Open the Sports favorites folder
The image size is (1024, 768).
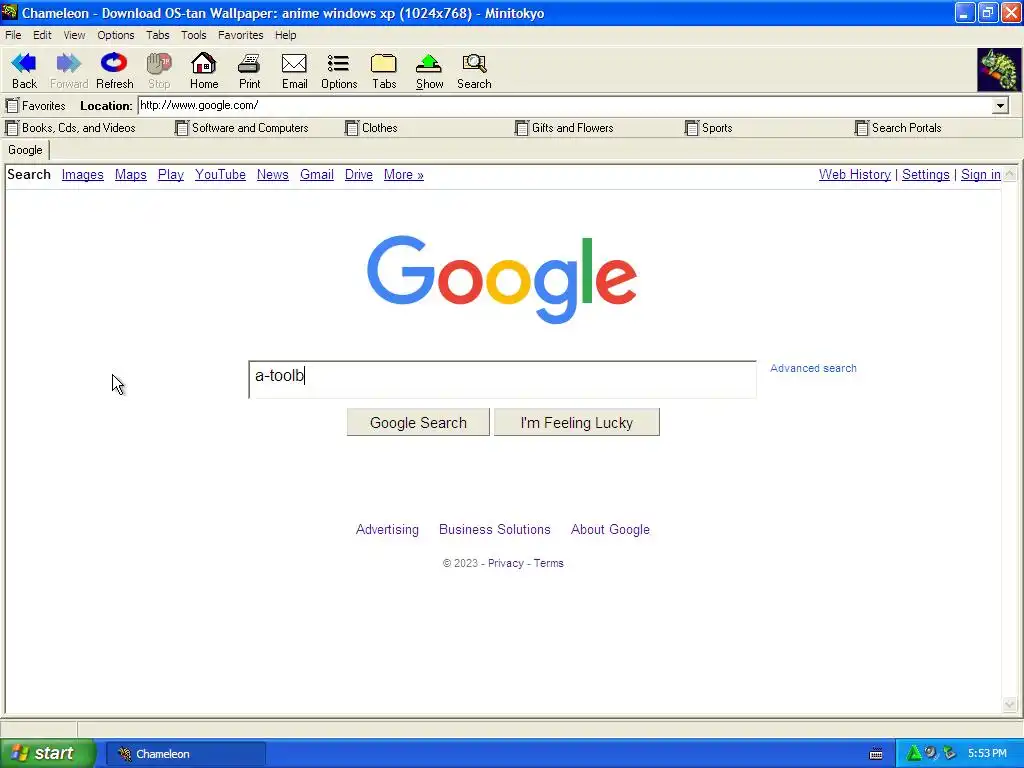pos(709,128)
